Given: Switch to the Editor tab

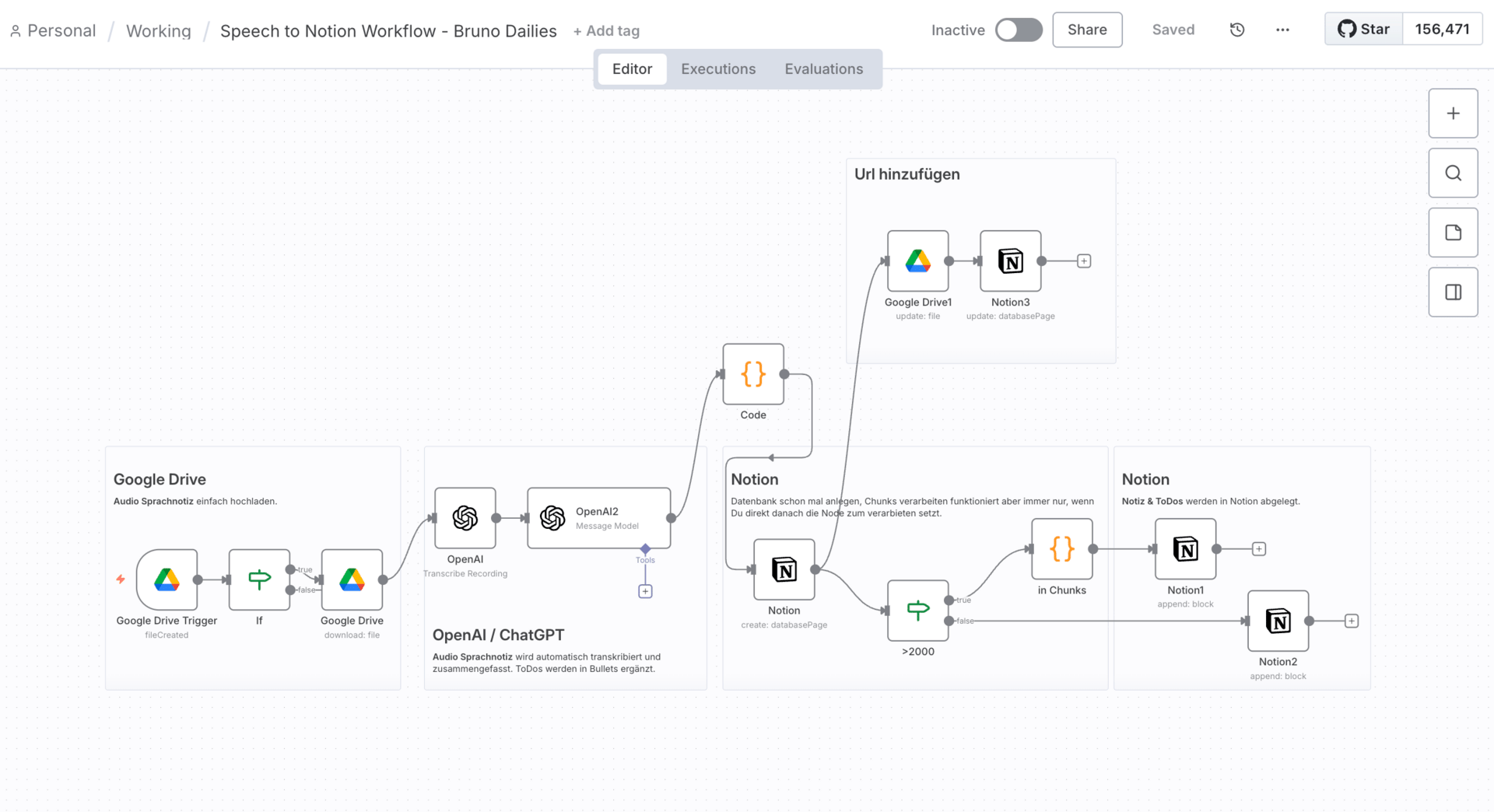Looking at the screenshot, I should [x=632, y=68].
